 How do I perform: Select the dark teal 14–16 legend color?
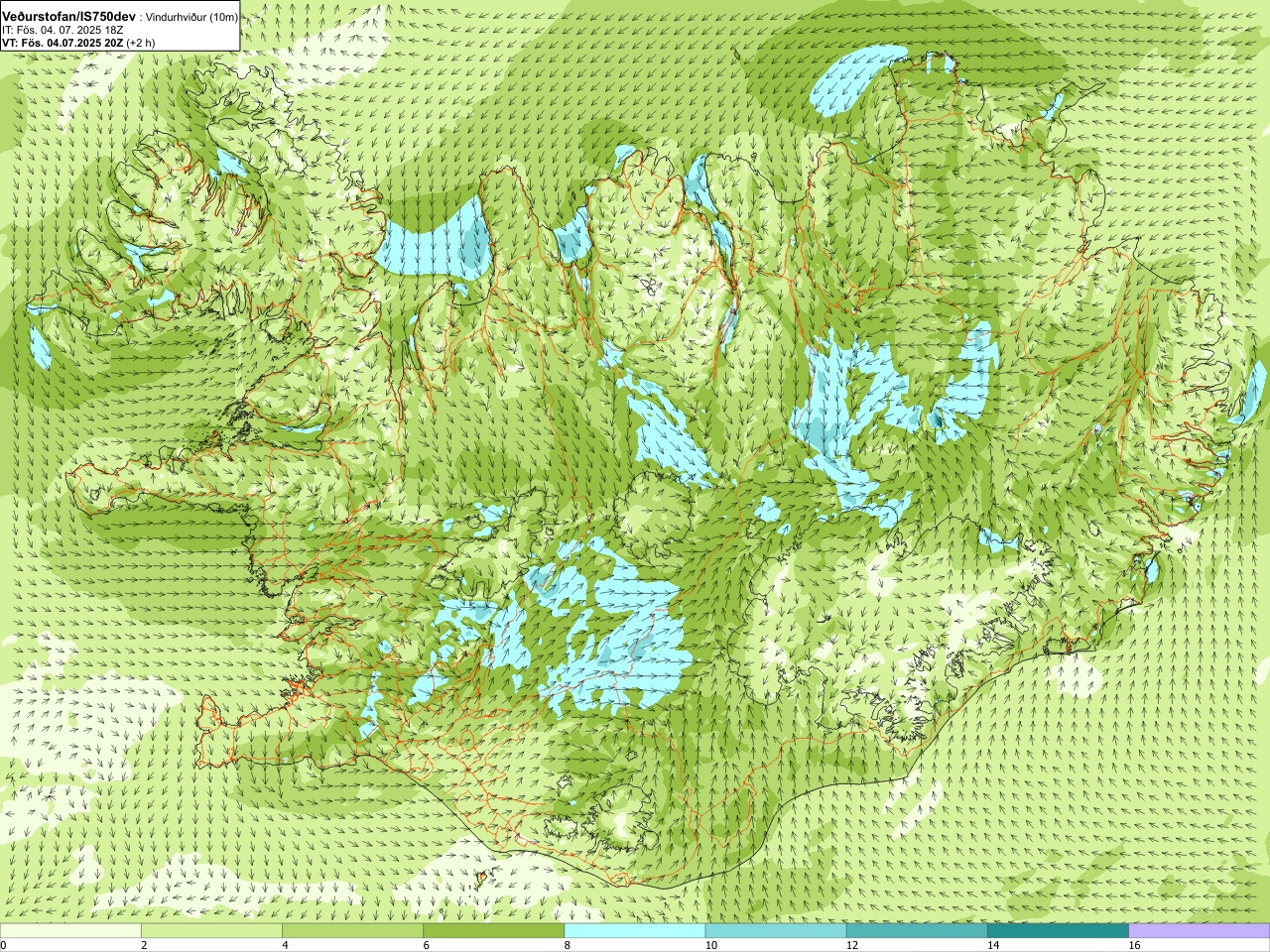(1058, 931)
